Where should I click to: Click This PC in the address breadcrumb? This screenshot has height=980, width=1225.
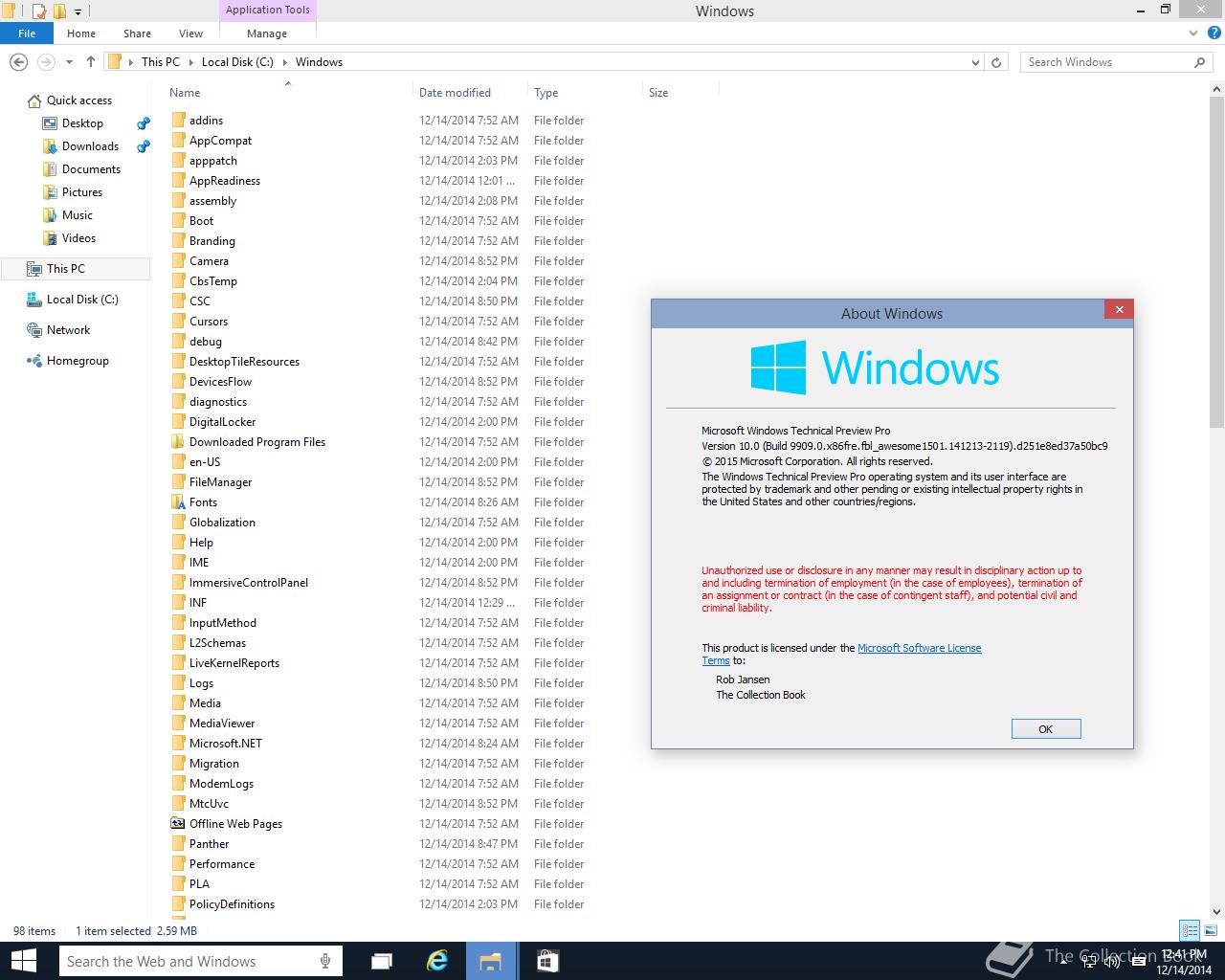tap(161, 62)
